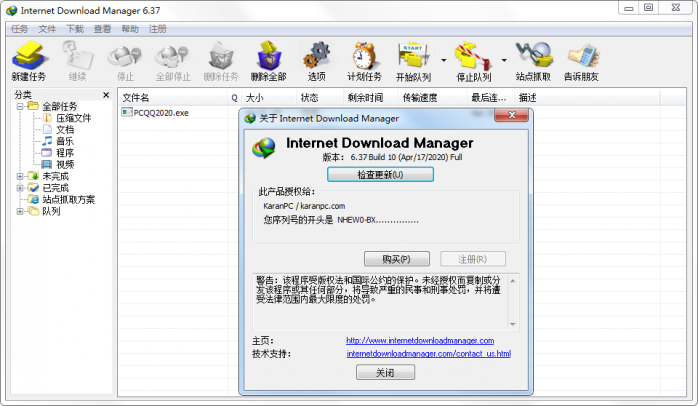Click the 停止队列 stop queue icon

coord(474,61)
